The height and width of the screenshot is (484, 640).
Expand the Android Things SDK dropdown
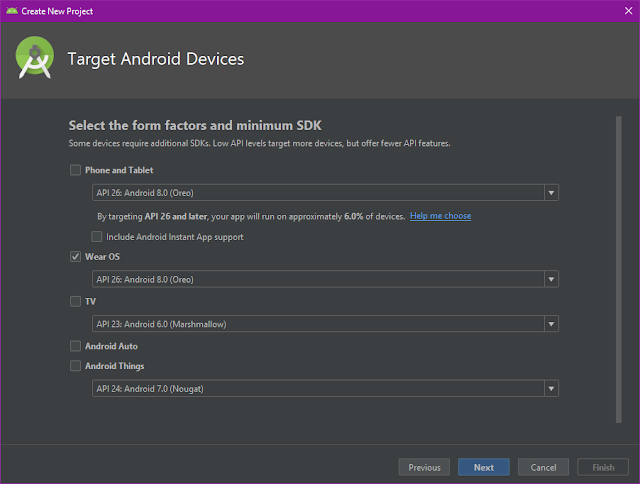(551, 389)
